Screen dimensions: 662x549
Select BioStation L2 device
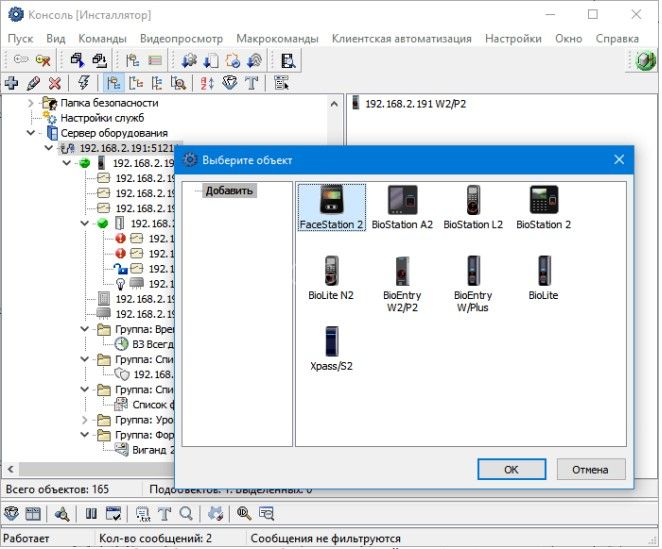pyautogui.click(x=473, y=207)
